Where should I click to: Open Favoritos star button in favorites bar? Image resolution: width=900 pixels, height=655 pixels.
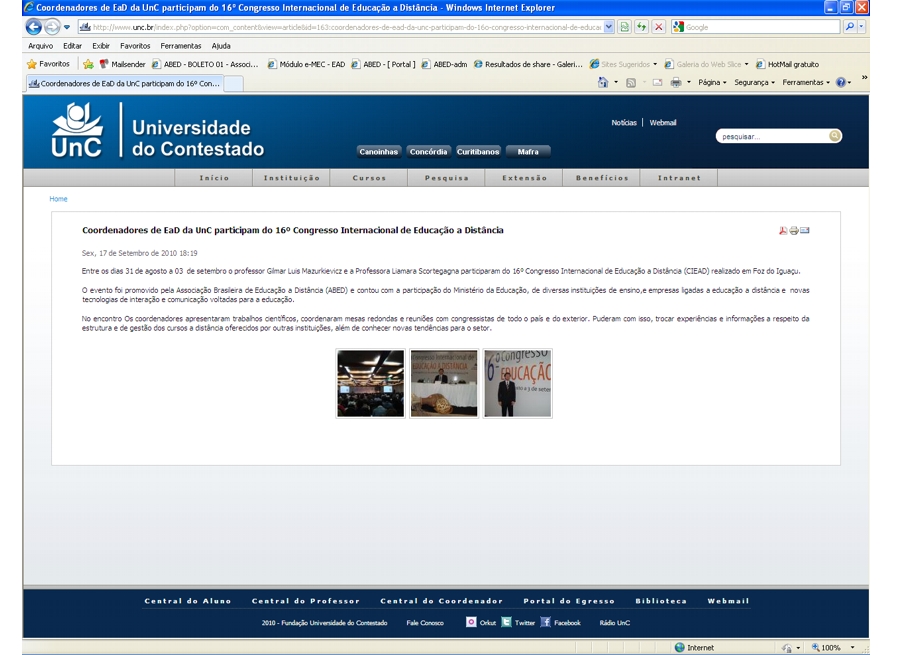(x=48, y=64)
